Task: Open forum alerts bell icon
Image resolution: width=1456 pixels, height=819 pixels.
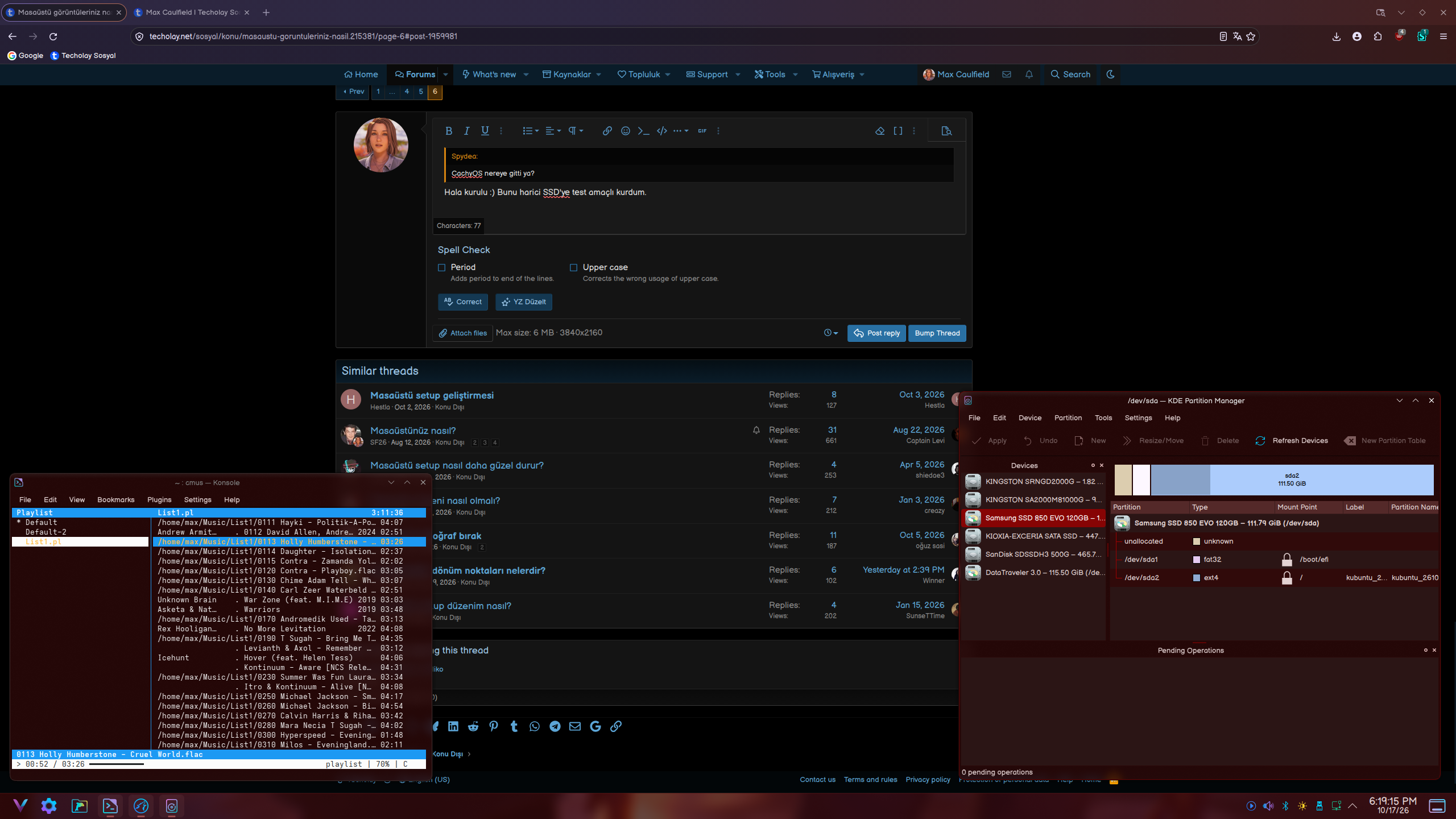Action: pos(1029,75)
